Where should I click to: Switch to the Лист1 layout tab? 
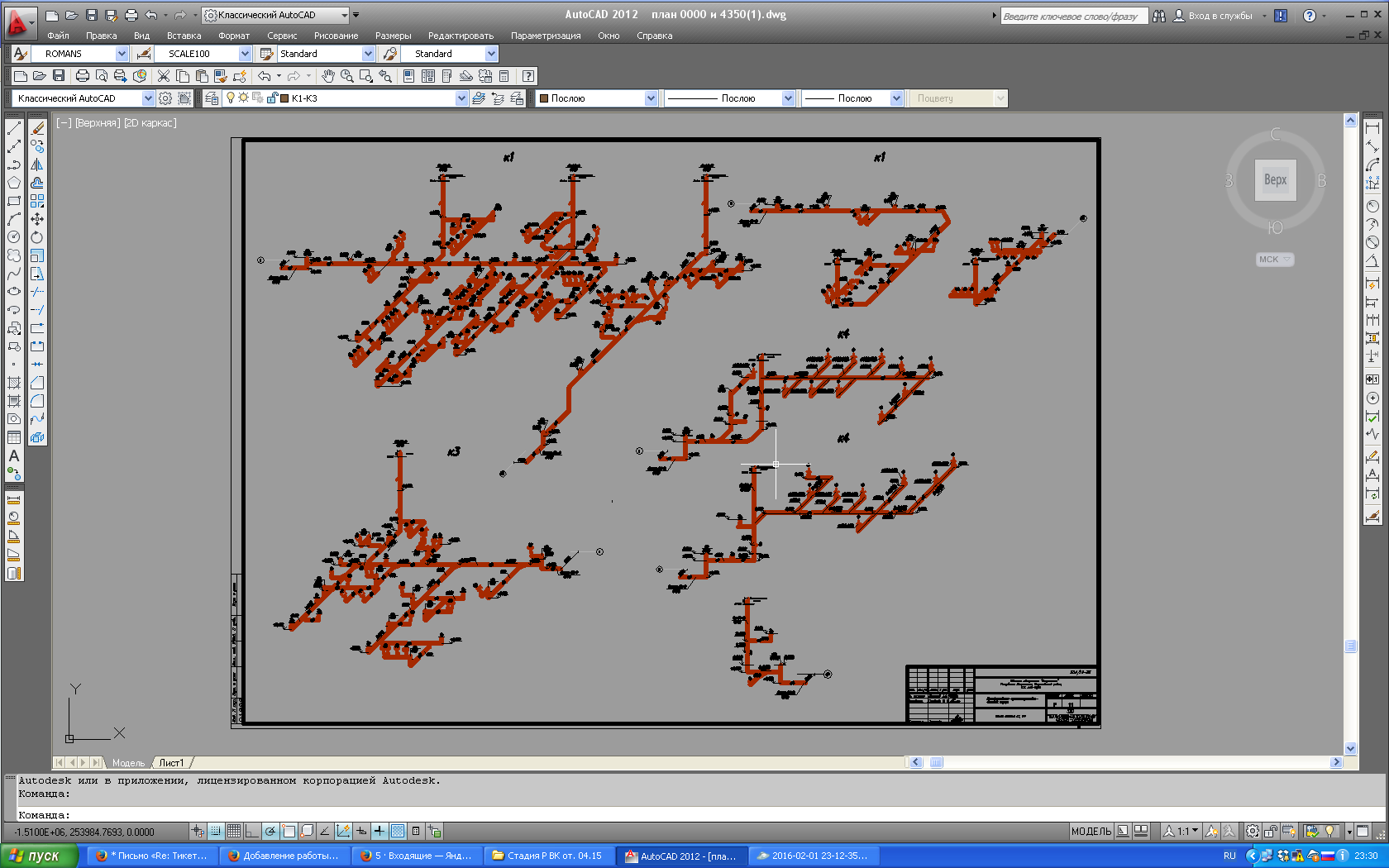coord(171,763)
